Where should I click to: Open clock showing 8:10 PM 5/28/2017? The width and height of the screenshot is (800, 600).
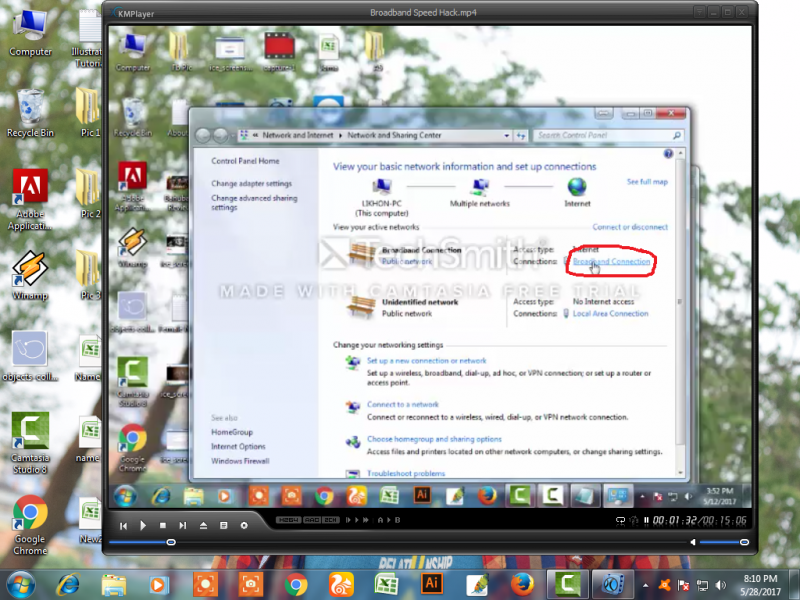pos(760,585)
